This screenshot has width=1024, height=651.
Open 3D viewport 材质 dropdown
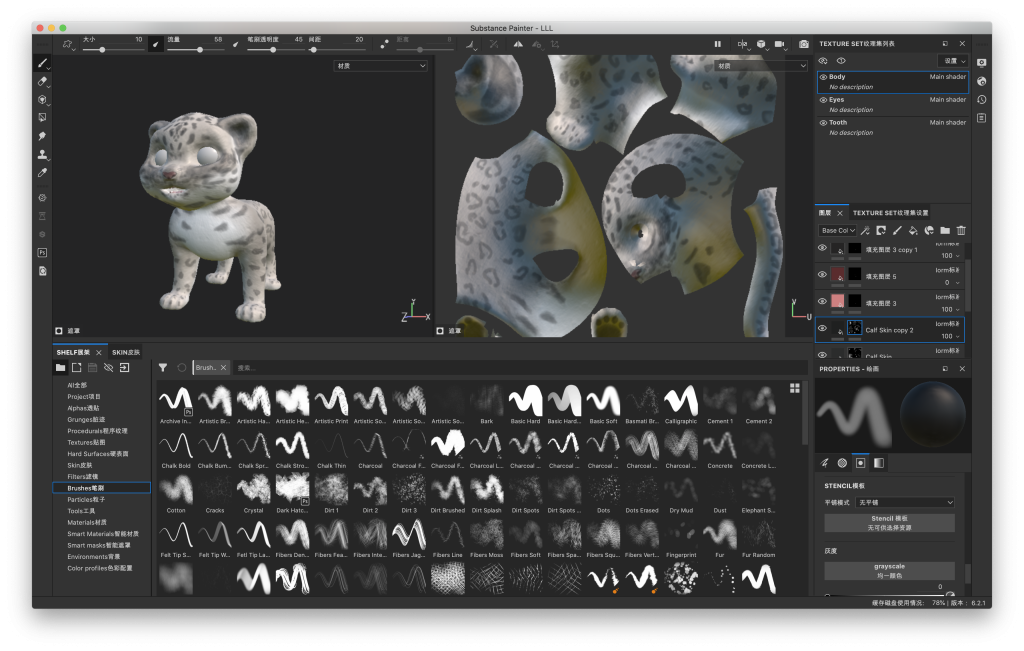tap(381, 66)
